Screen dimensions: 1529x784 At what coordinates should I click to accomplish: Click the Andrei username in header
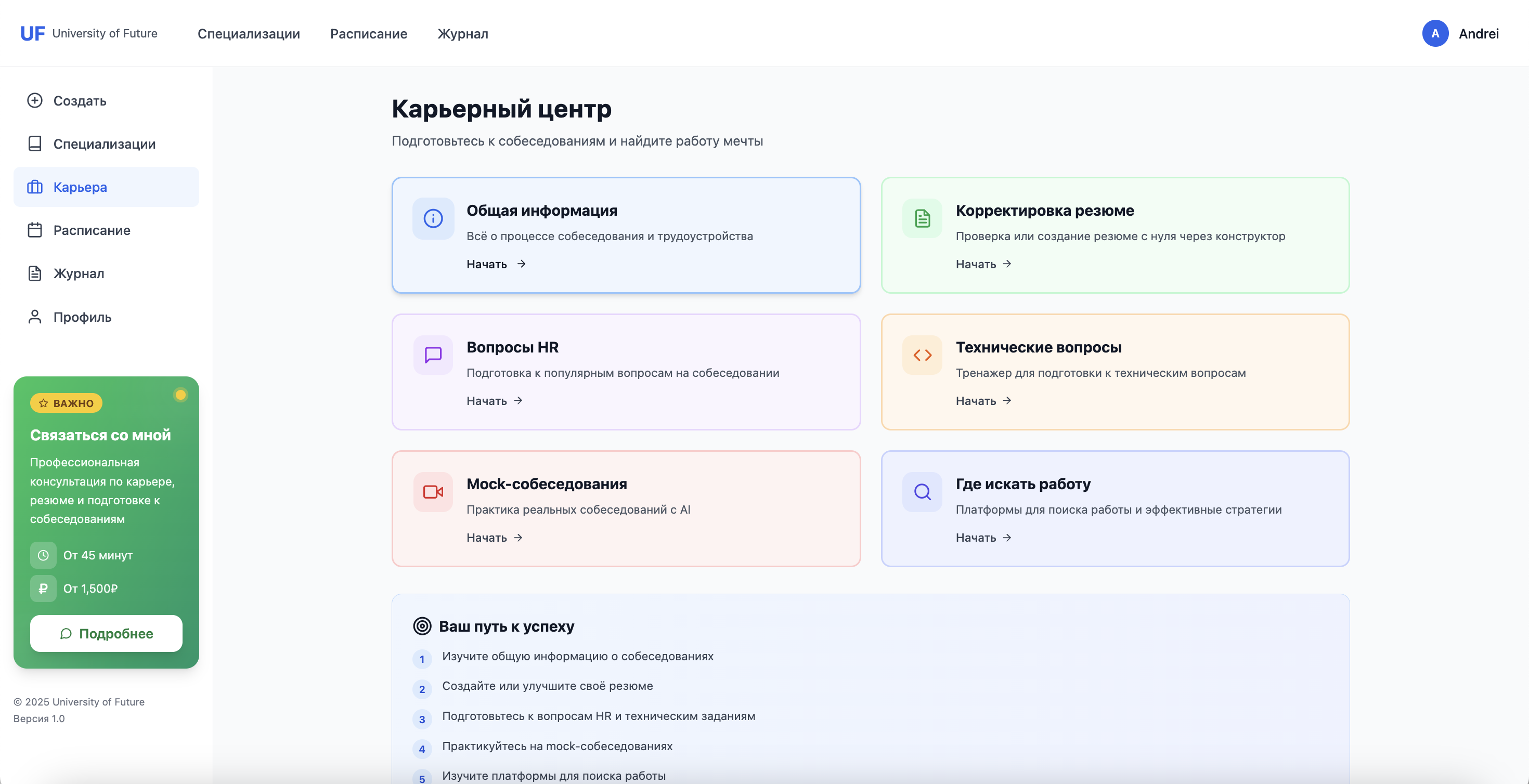[x=1479, y=34]
